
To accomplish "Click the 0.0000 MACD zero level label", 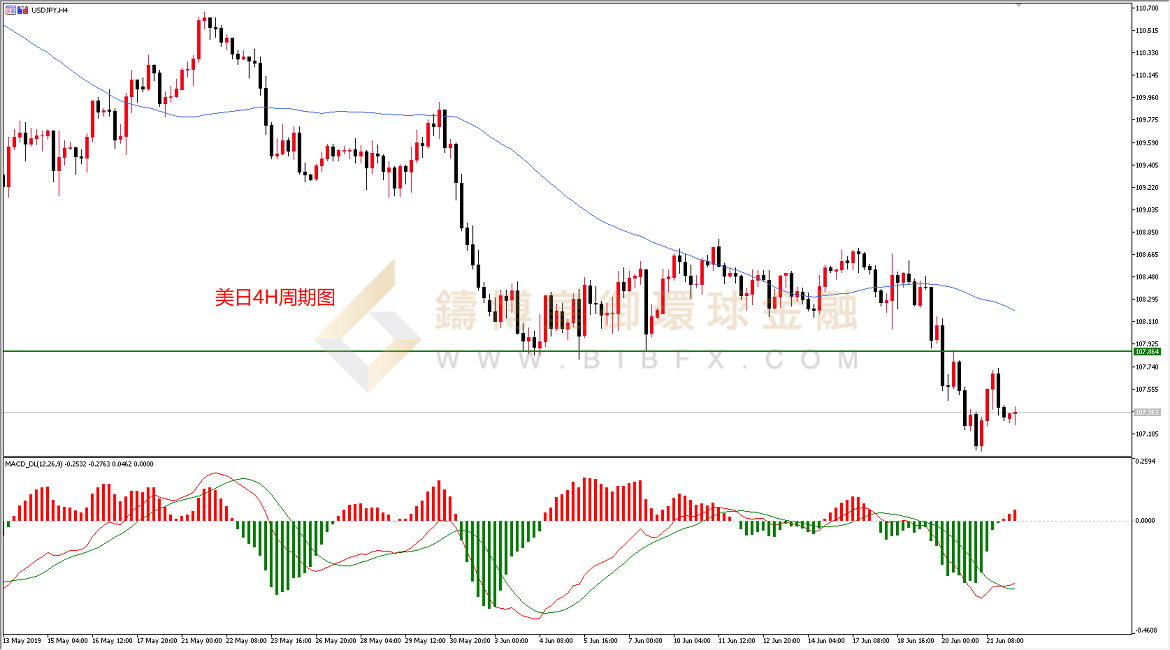I will 1146,520.
